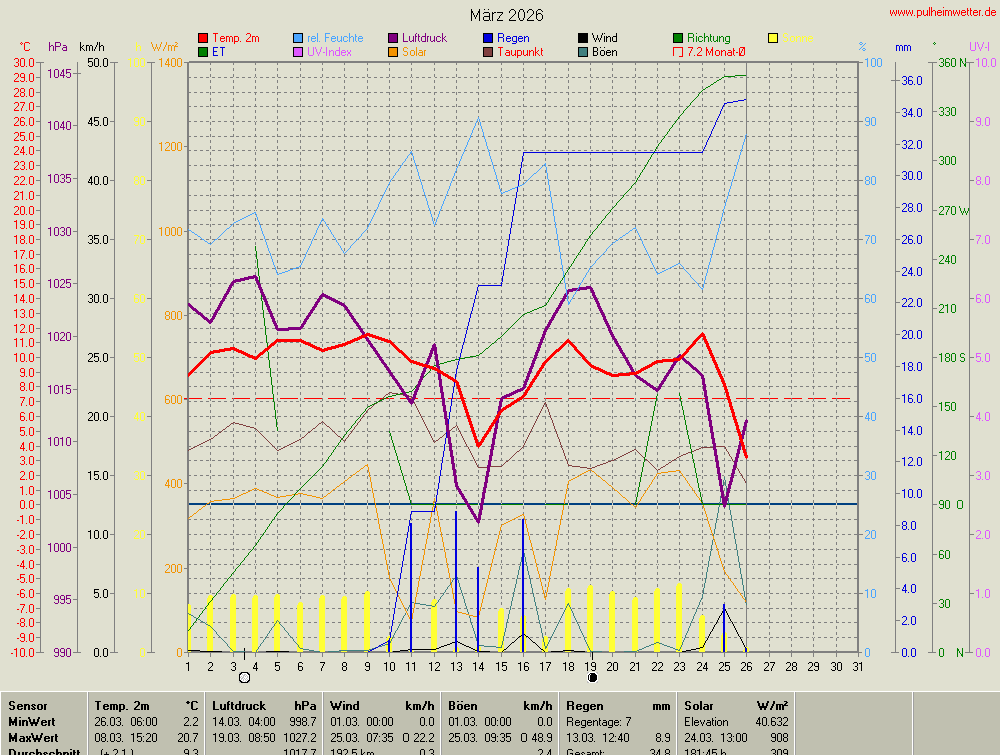The height and width of the screenshot is (755, 1000).
Task: Click the green Richtung legend square
Action: pos(678,38)
